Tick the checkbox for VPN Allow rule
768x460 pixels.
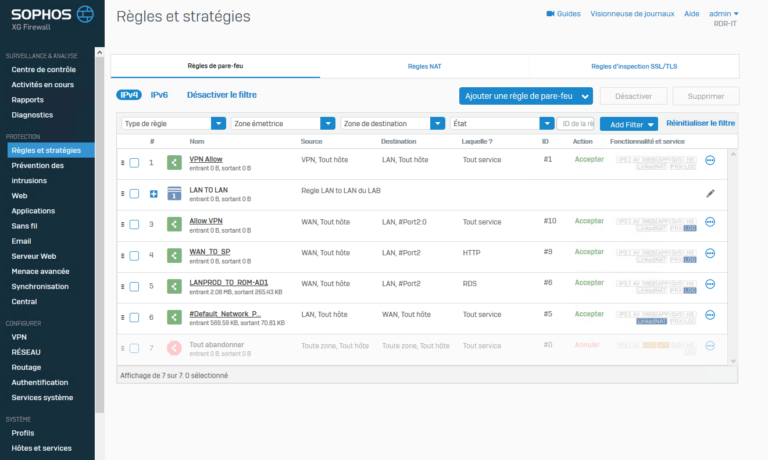coord(134,163)
